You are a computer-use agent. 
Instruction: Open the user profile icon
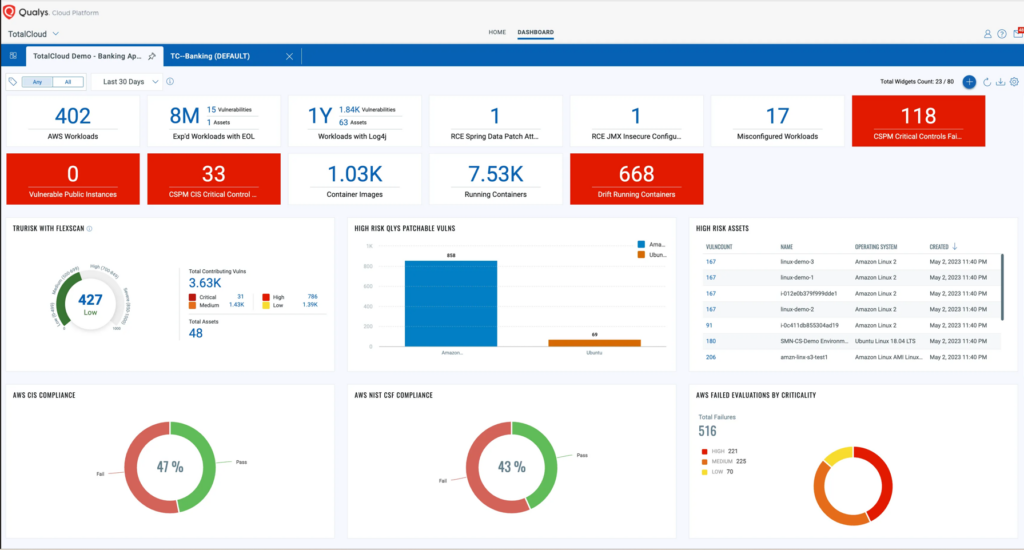click(x=987, y=34)
